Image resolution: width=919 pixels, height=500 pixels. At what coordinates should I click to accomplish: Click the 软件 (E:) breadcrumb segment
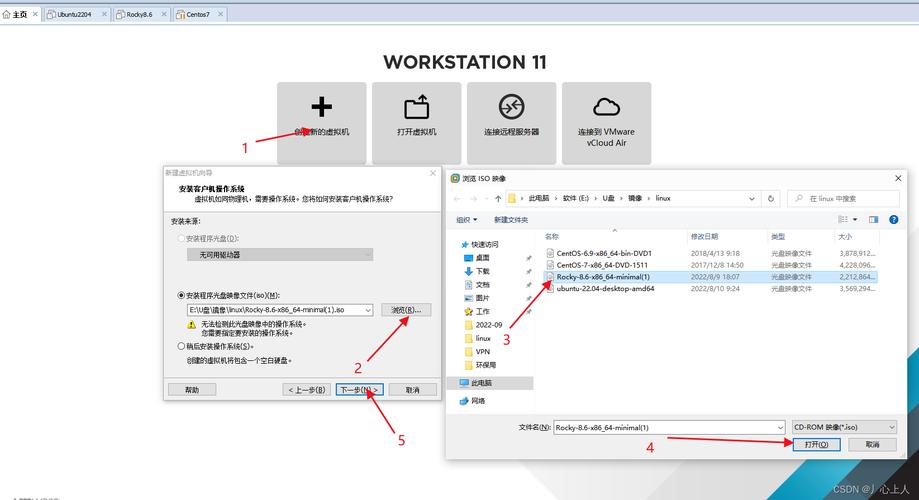[x=576, y=199]
